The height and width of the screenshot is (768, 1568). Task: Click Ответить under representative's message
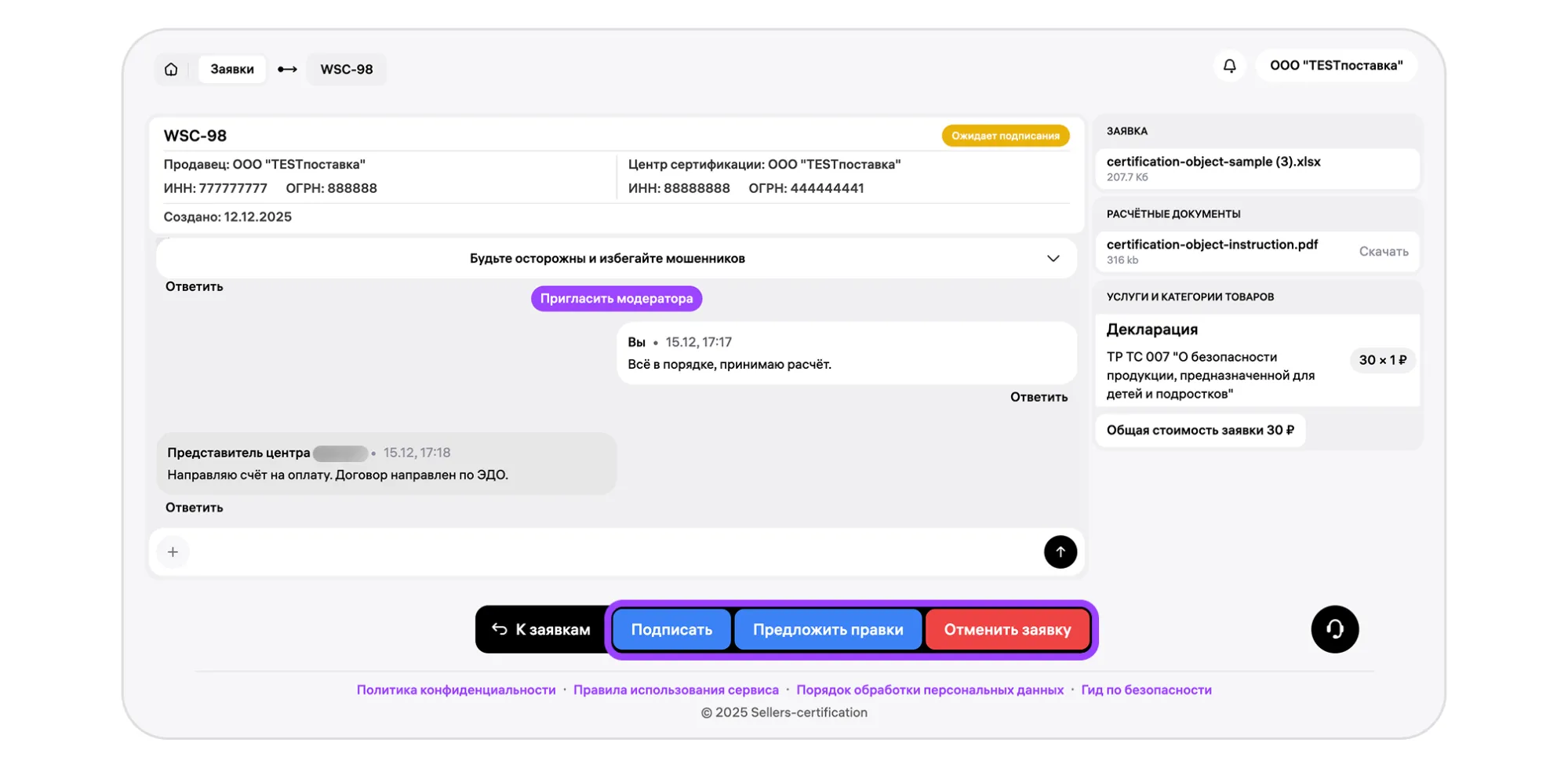coord(194,508)
